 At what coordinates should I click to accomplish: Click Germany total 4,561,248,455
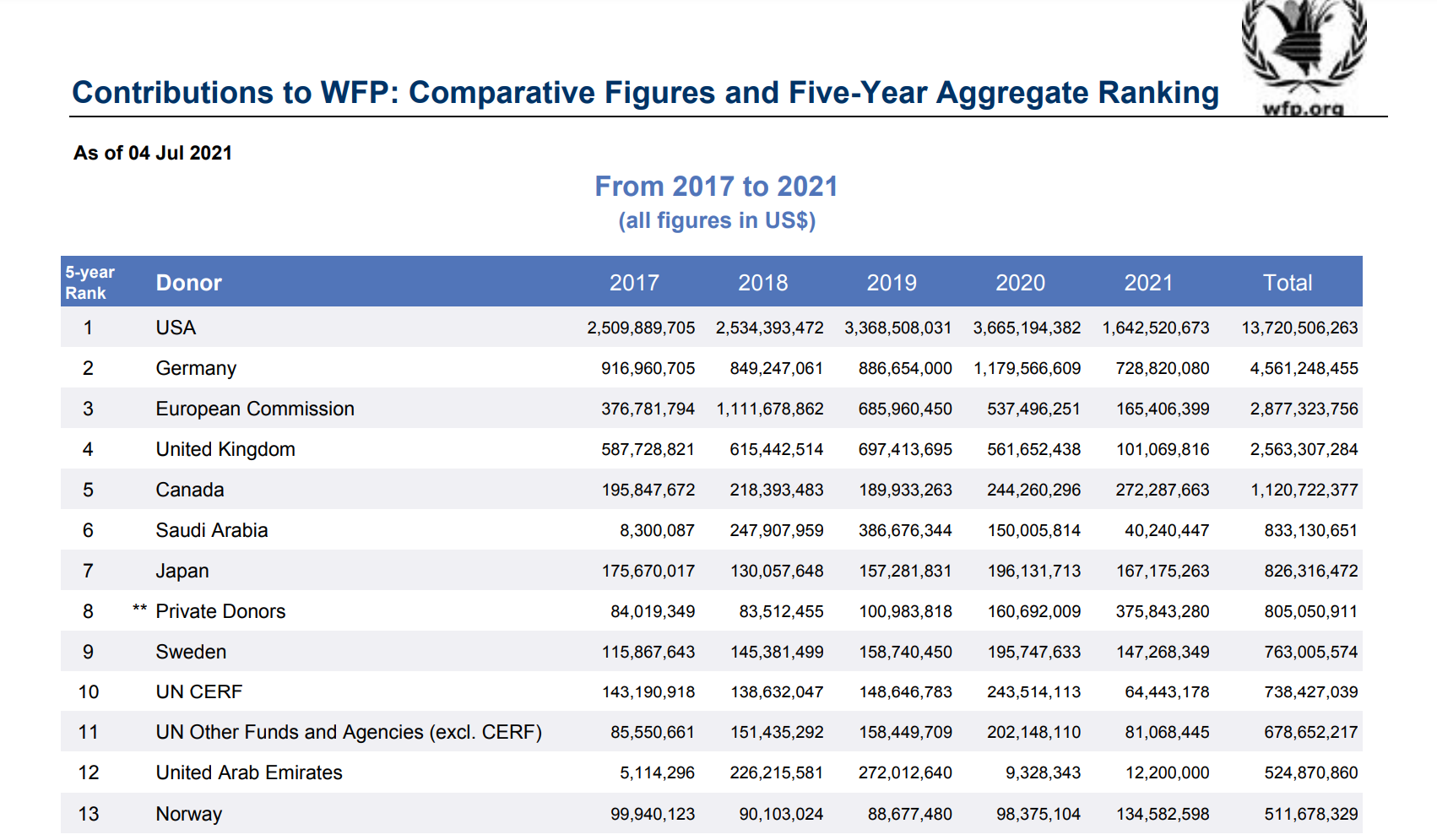1304,368
